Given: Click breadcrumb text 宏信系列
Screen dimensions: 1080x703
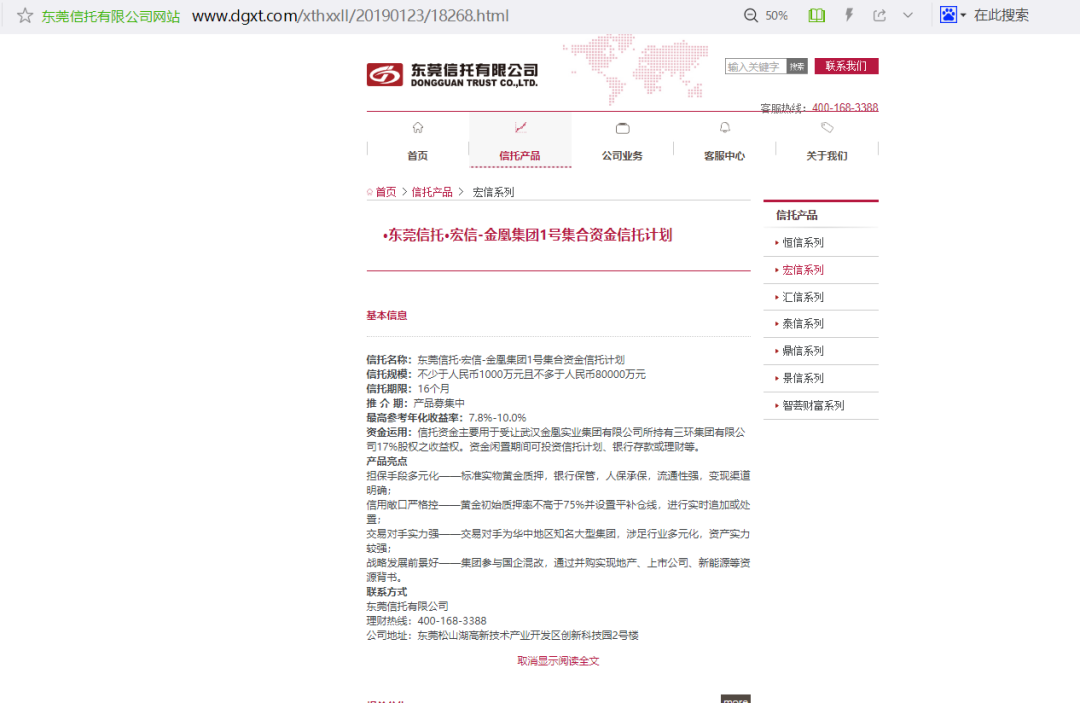Looking at the screenshot, I should [493, 192].
